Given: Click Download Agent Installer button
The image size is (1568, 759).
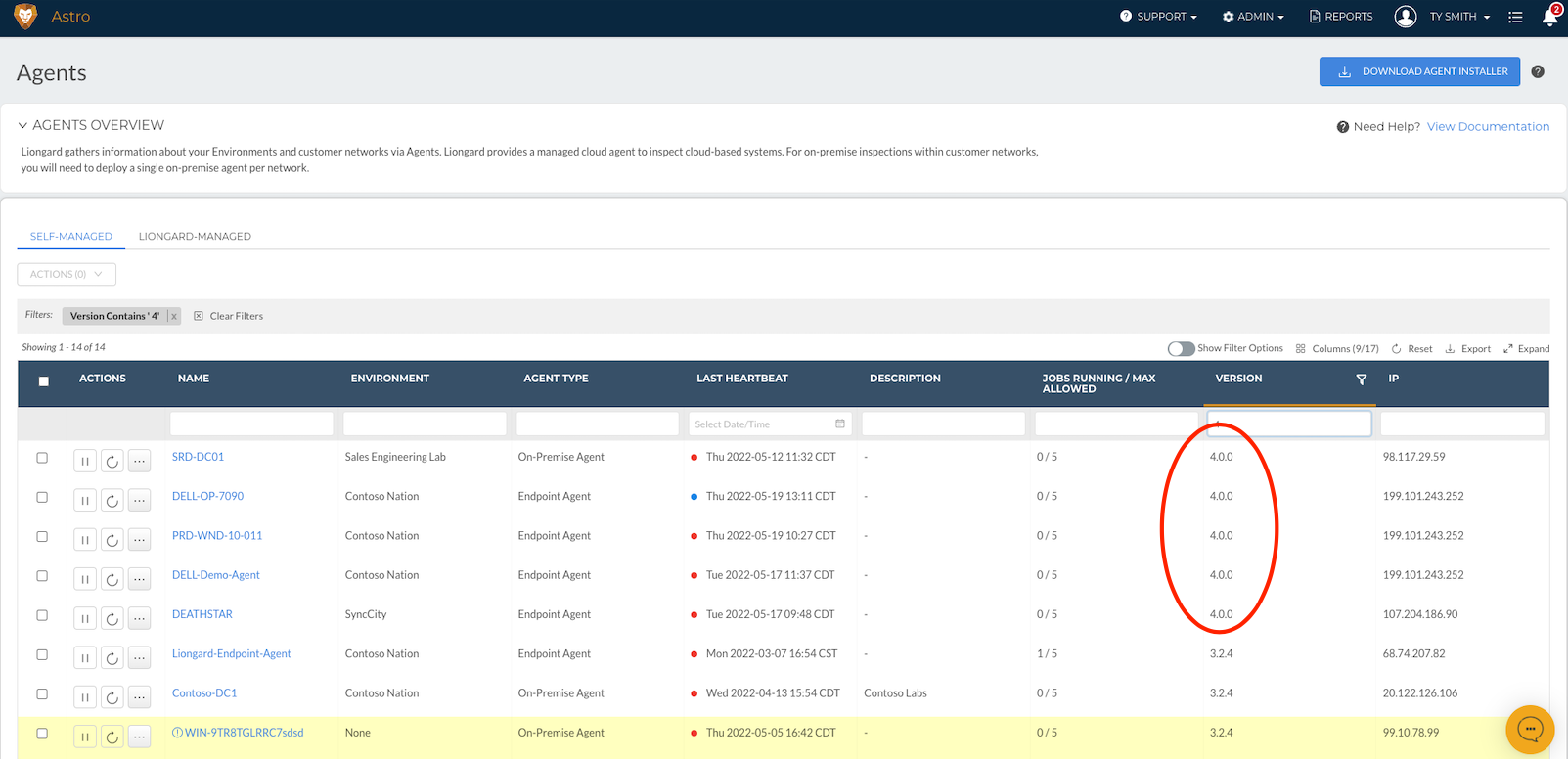Looking at the screenshot, I should click(1419, 71).
